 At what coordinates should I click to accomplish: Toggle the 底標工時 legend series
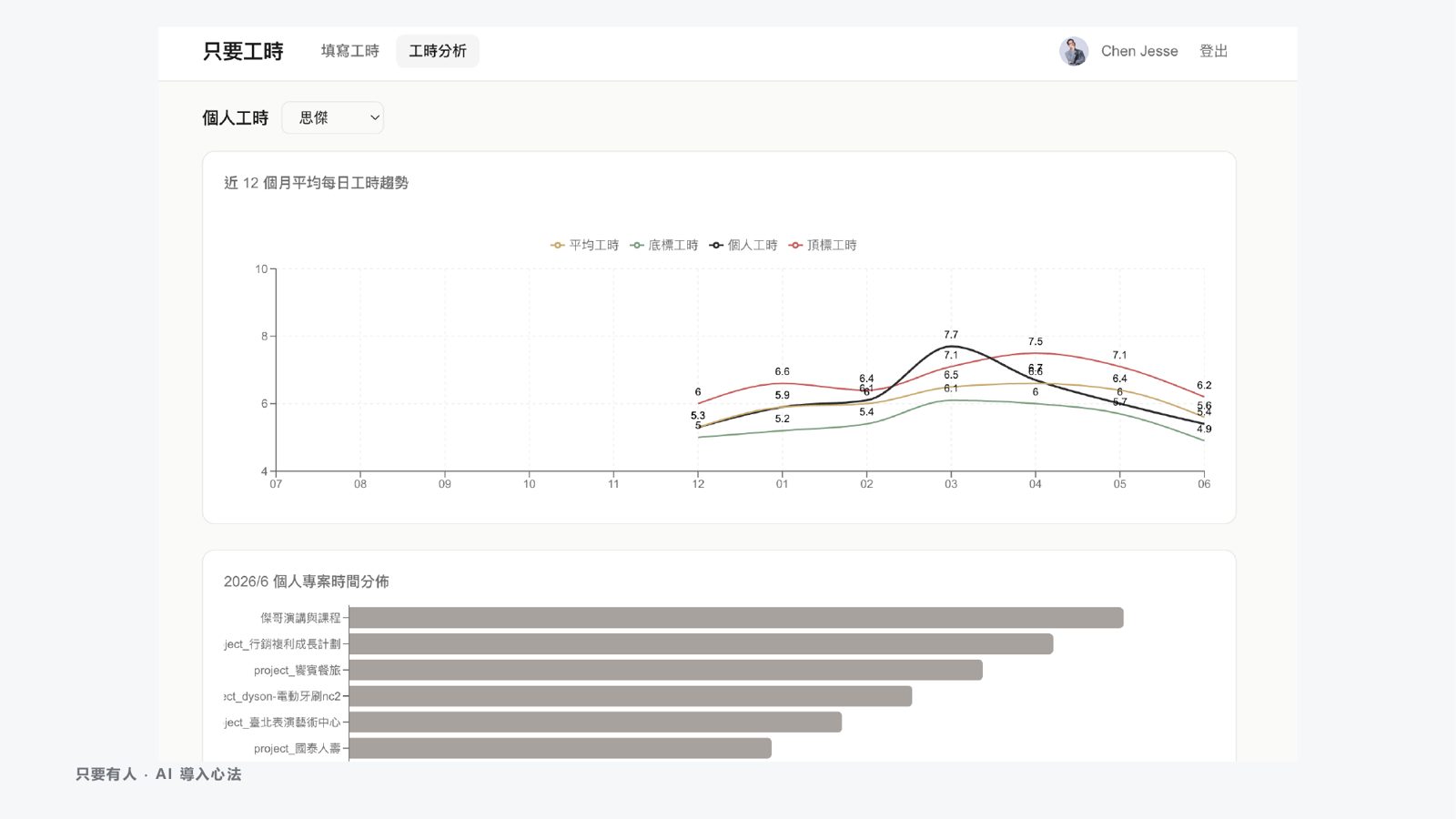click(664, 245)
